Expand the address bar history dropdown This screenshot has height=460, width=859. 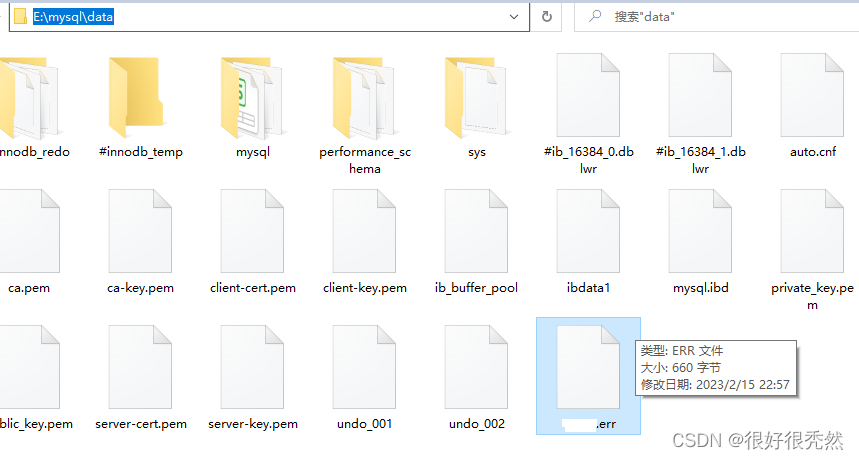coord(514,16)
